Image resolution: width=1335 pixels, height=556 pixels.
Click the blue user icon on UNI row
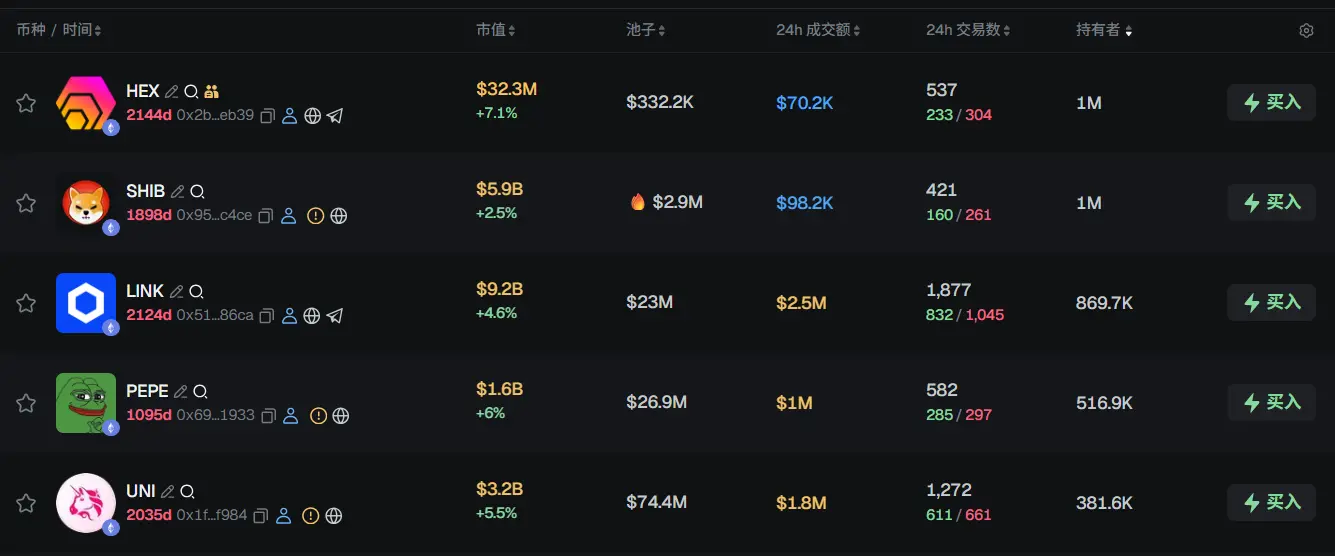(x=284, y=516)
